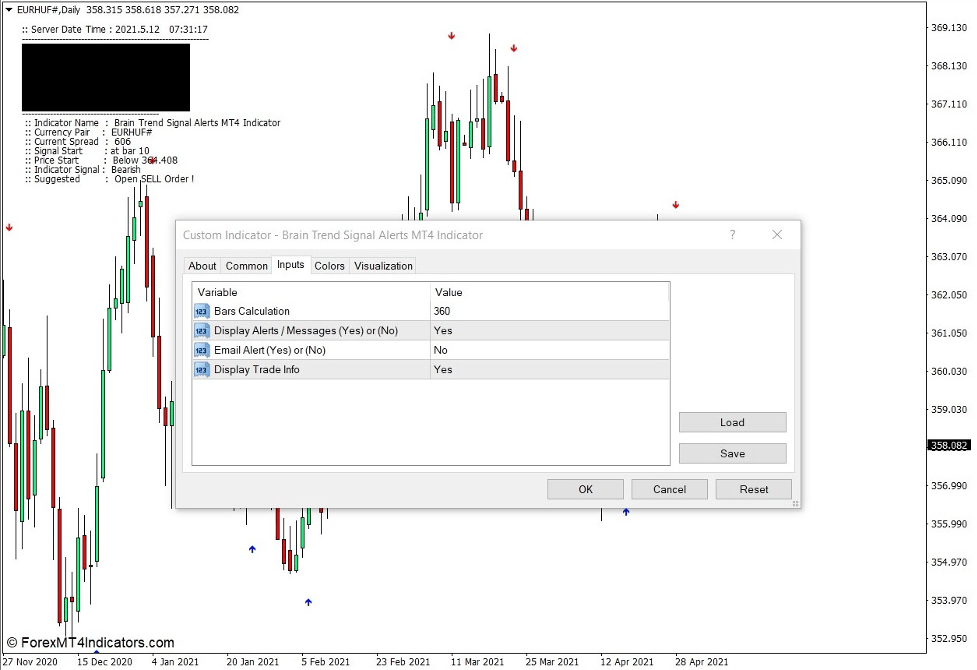Click the 123 icon beside Display Alerts / Messages
Image resolution: width=977 pixels, height=670 pixels.
pos(201,330)
